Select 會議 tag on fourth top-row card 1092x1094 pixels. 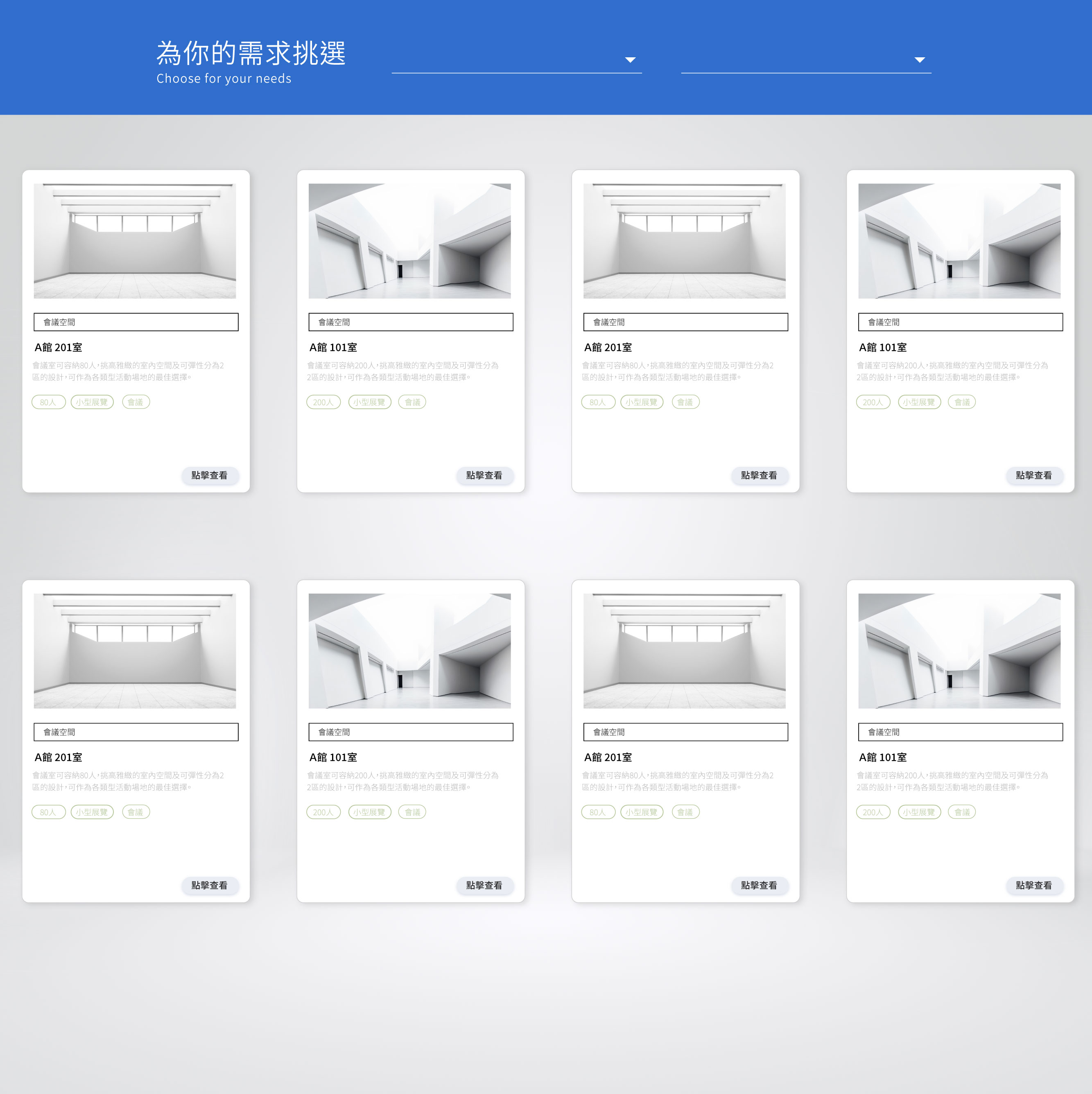(x=962, y=402)
